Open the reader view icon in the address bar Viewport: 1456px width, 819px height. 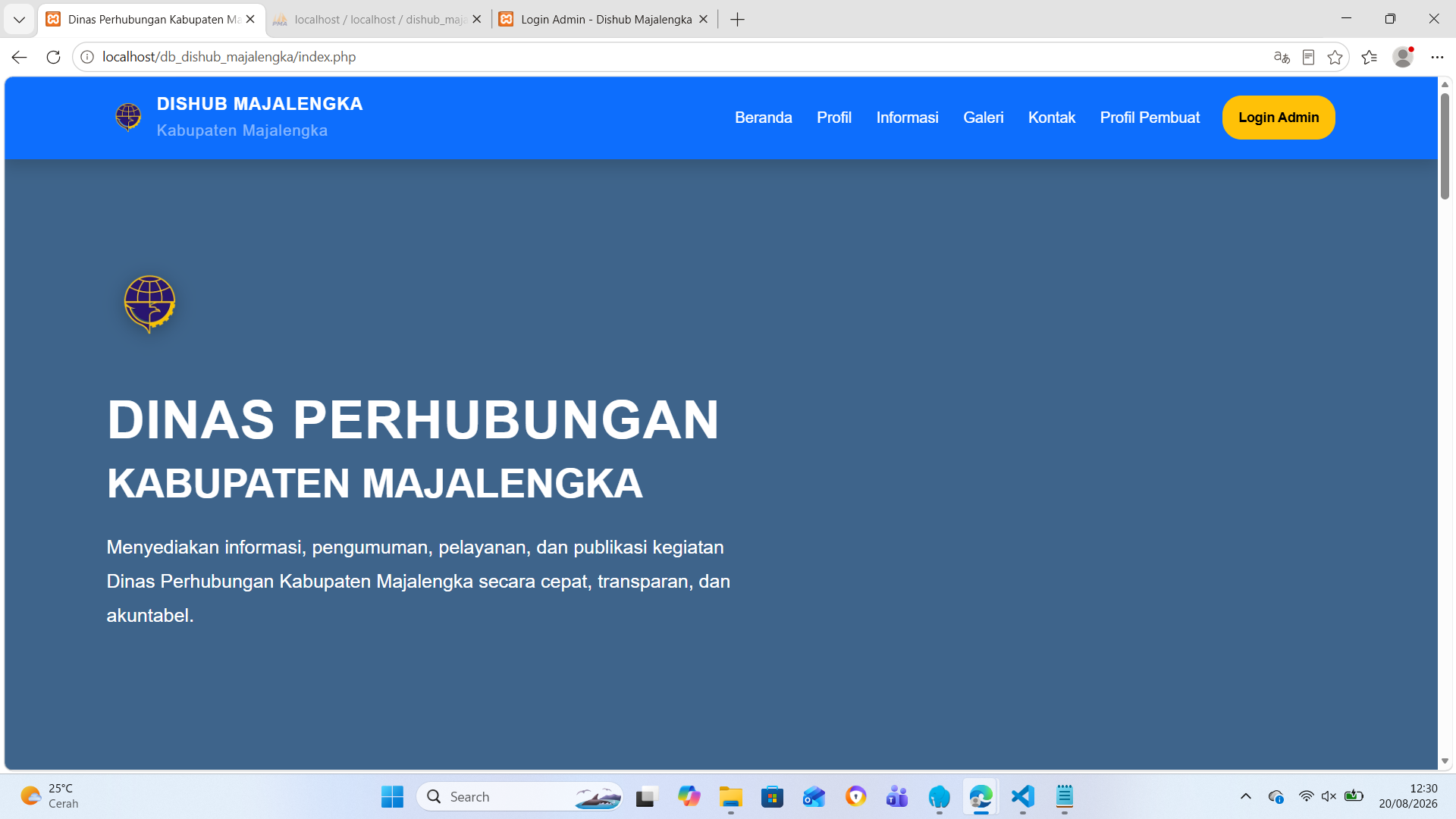[1308, 57]
